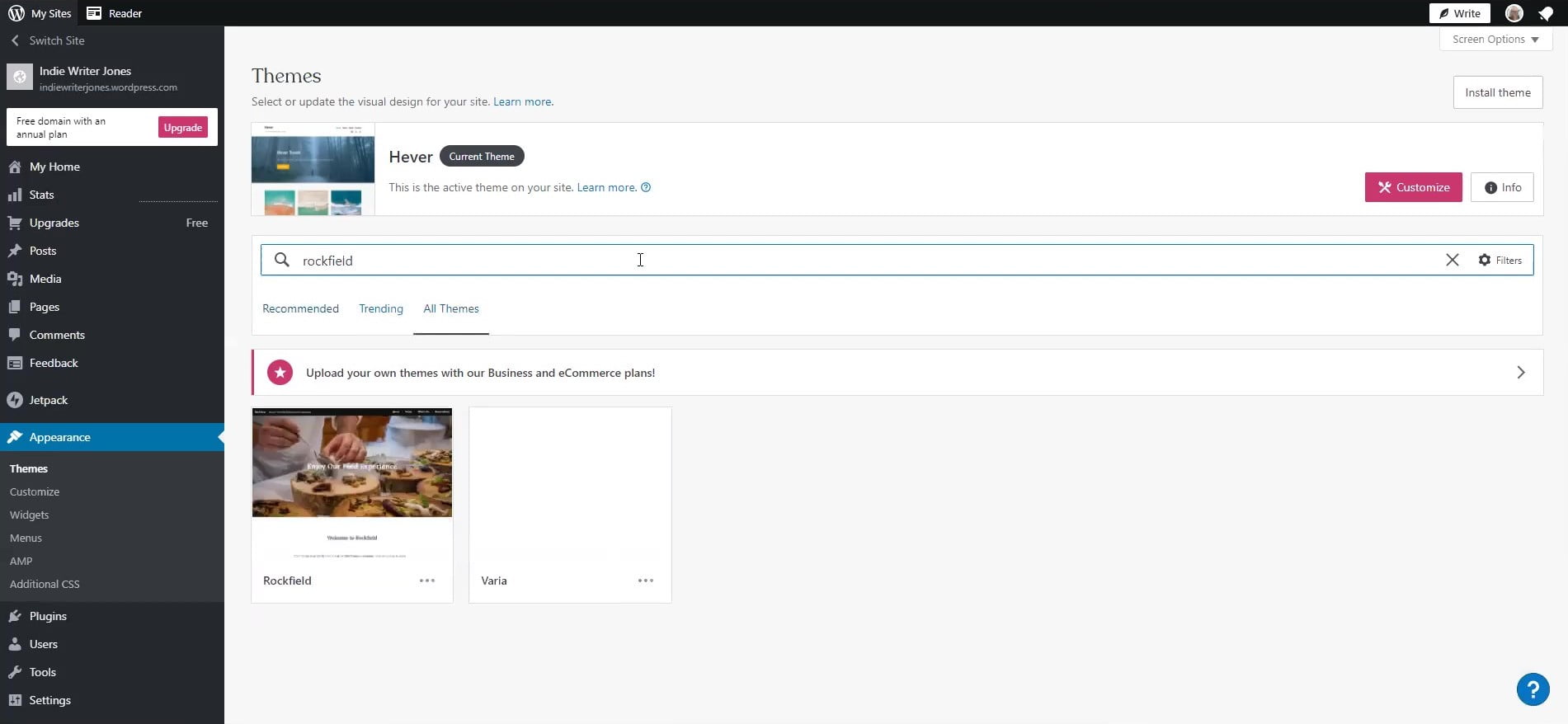Switch to the Trending tab
The width and height of the screenshot is (1568, 724).
point(381,308)
